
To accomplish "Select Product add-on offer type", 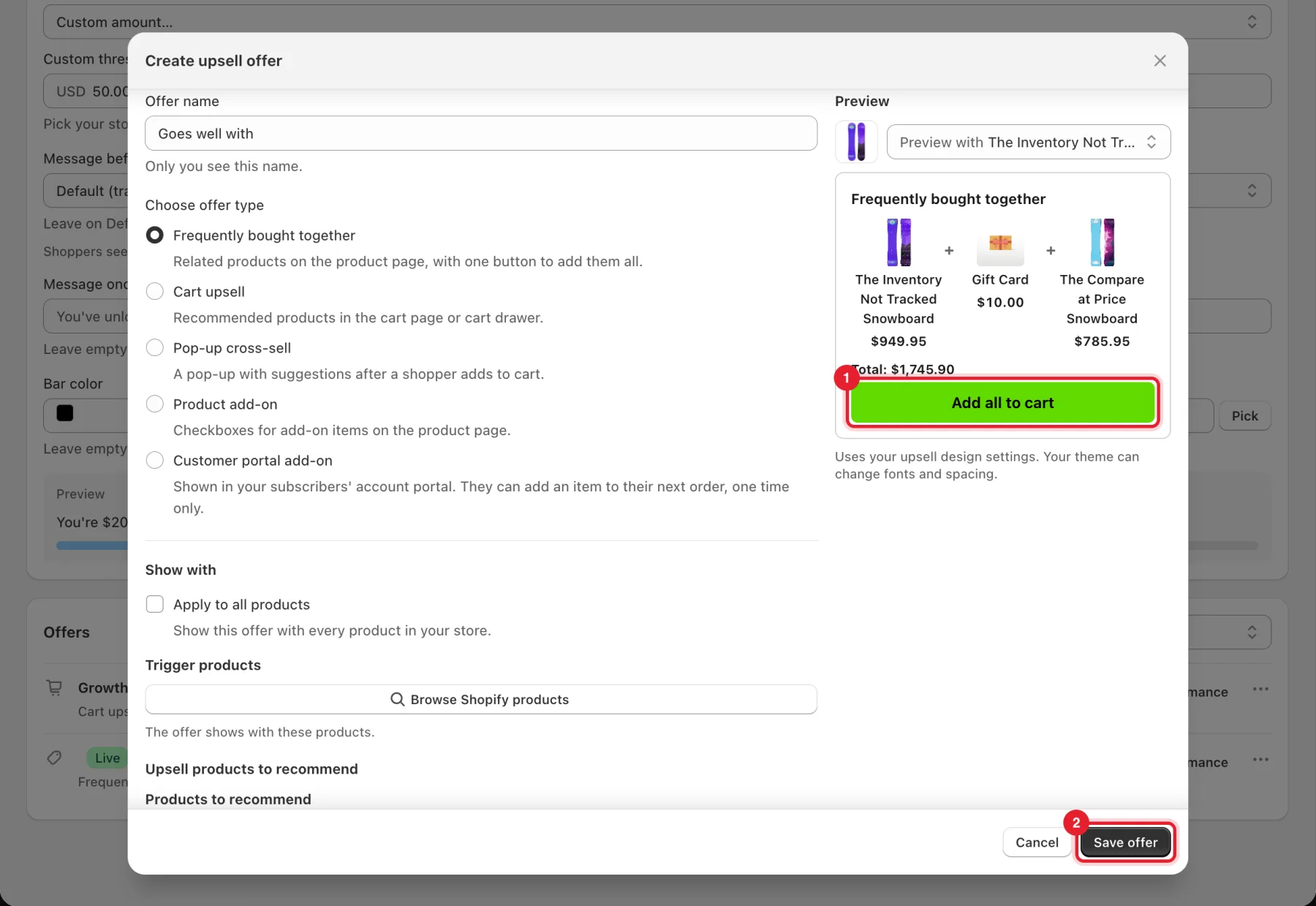I will [x=155, y=404].
